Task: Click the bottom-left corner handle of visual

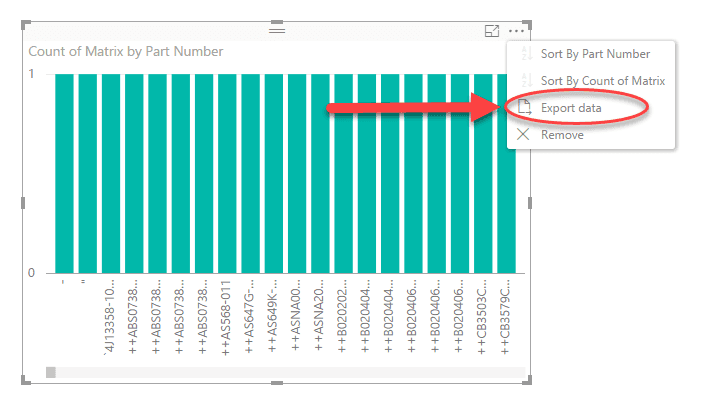Action: tap(26, 380)
